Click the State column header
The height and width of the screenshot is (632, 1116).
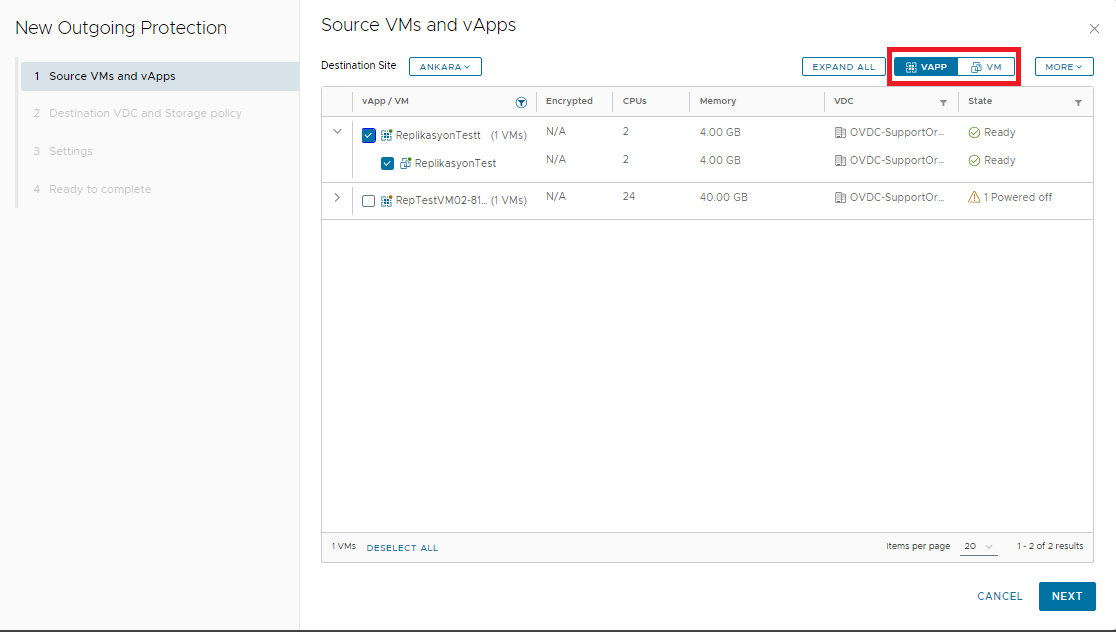pos(980,101)
